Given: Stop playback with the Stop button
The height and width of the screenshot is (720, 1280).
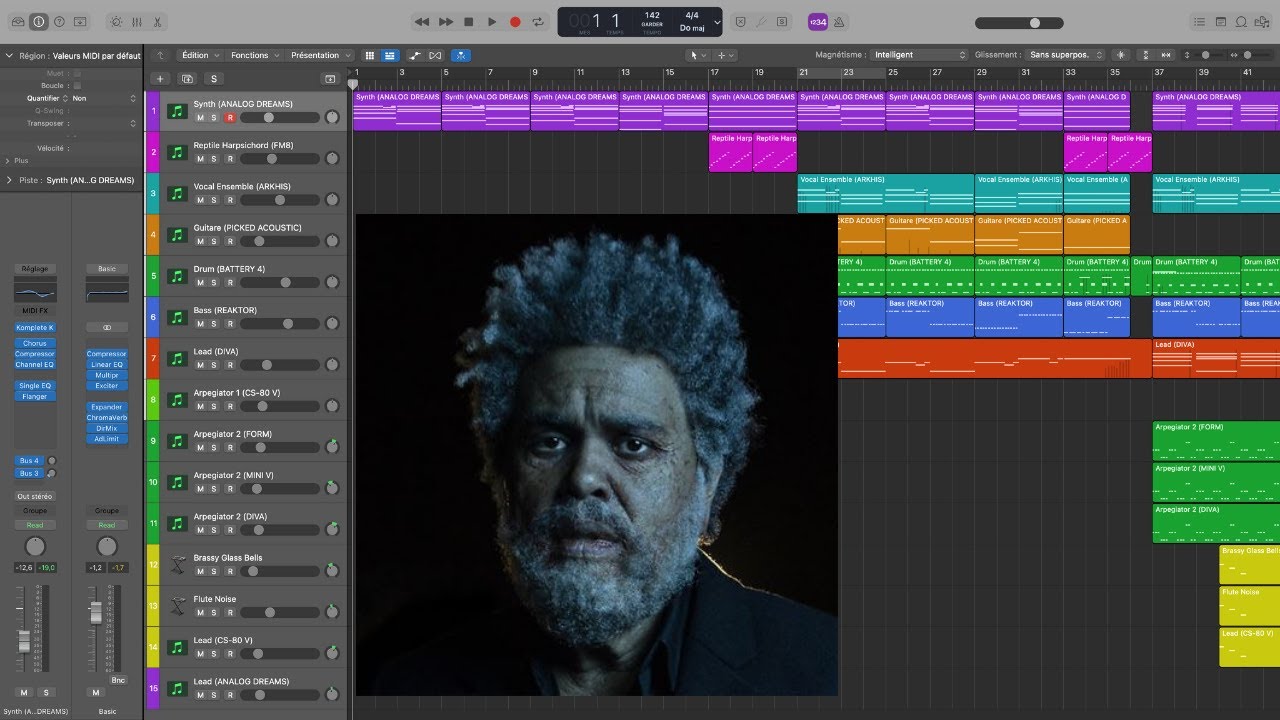Looking at the screenshot, I should [469, 21].
